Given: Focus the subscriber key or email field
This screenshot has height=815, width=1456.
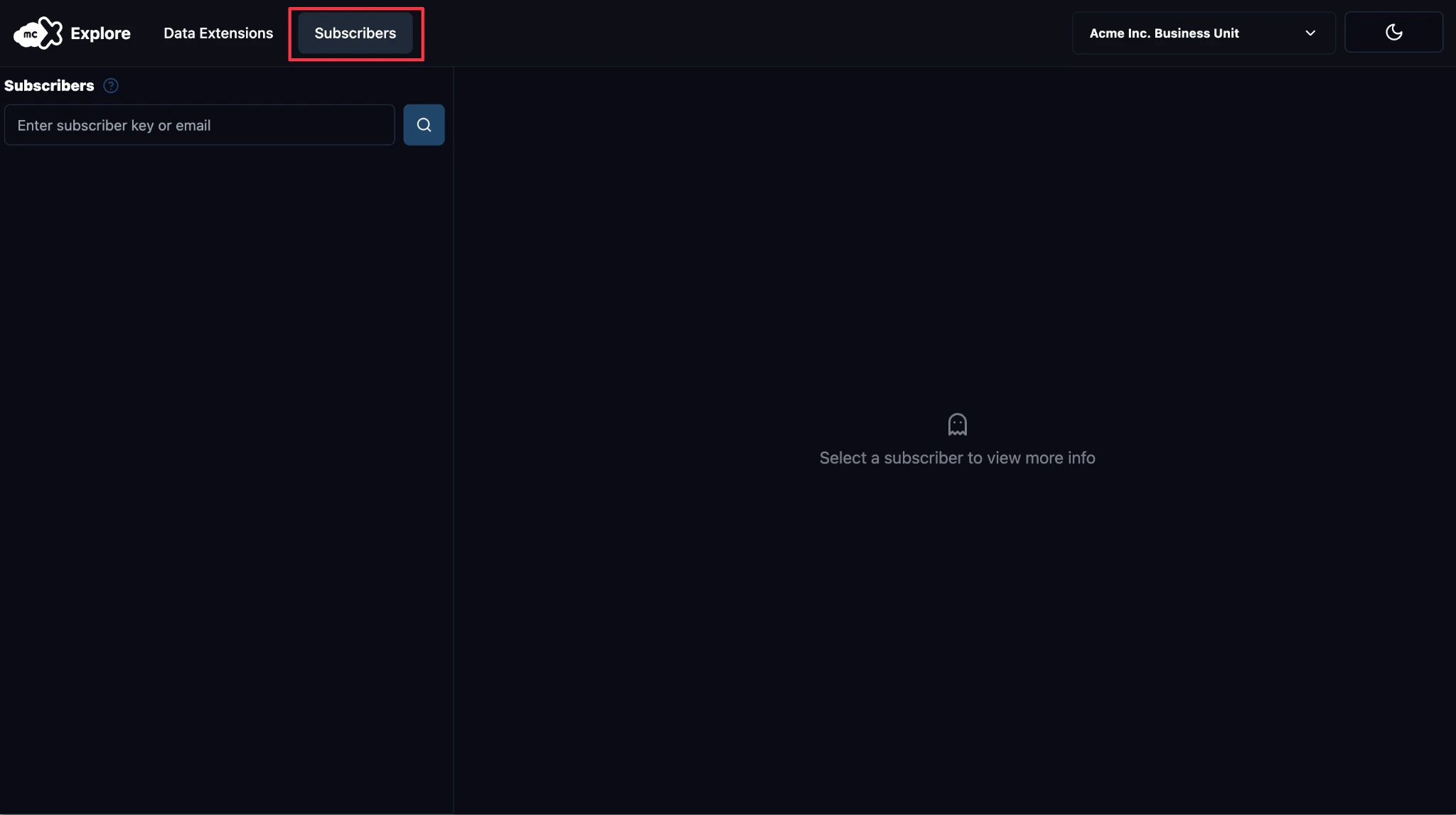Looking at the screenshot, I should (200, 125).
